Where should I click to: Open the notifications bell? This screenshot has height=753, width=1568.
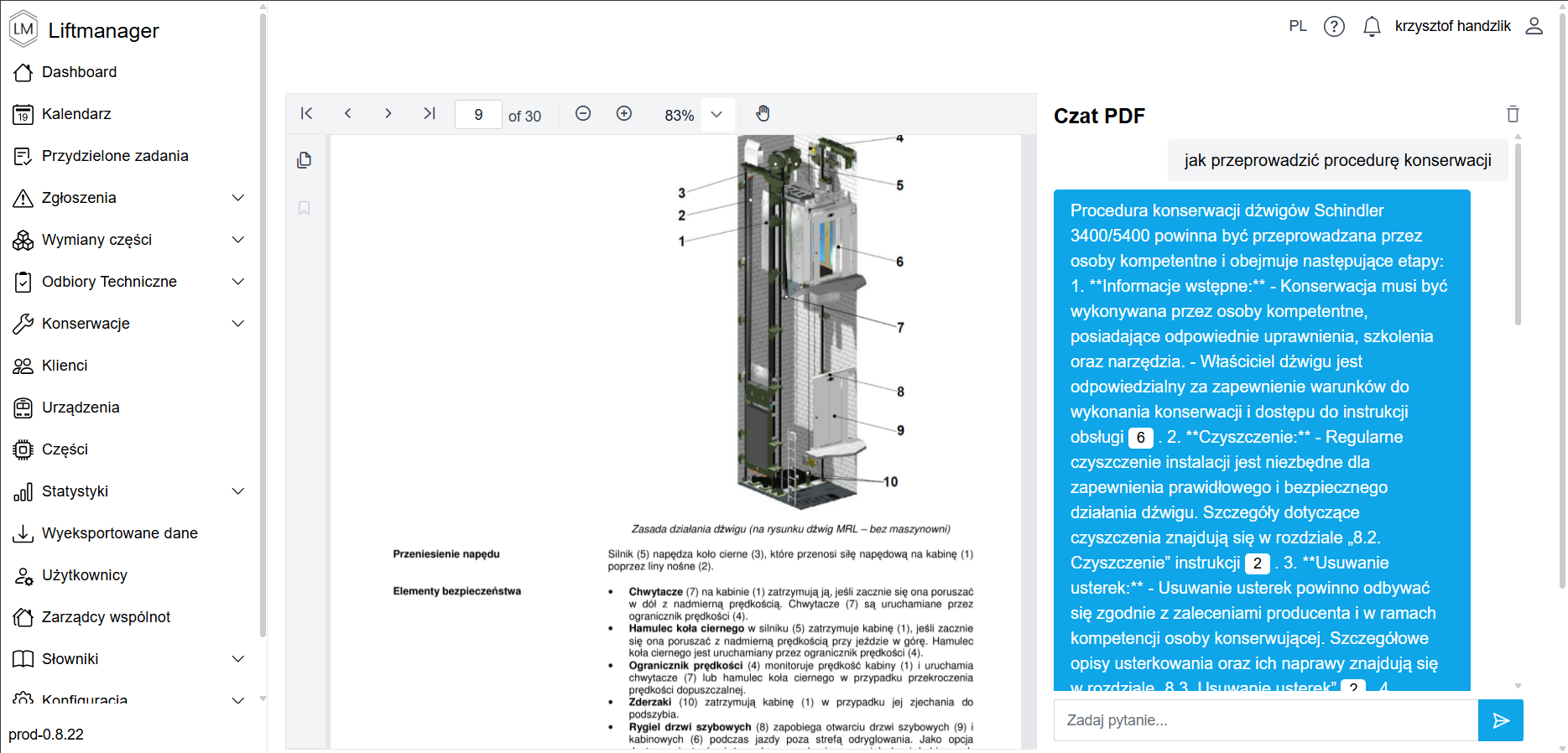coord(1372,27)
